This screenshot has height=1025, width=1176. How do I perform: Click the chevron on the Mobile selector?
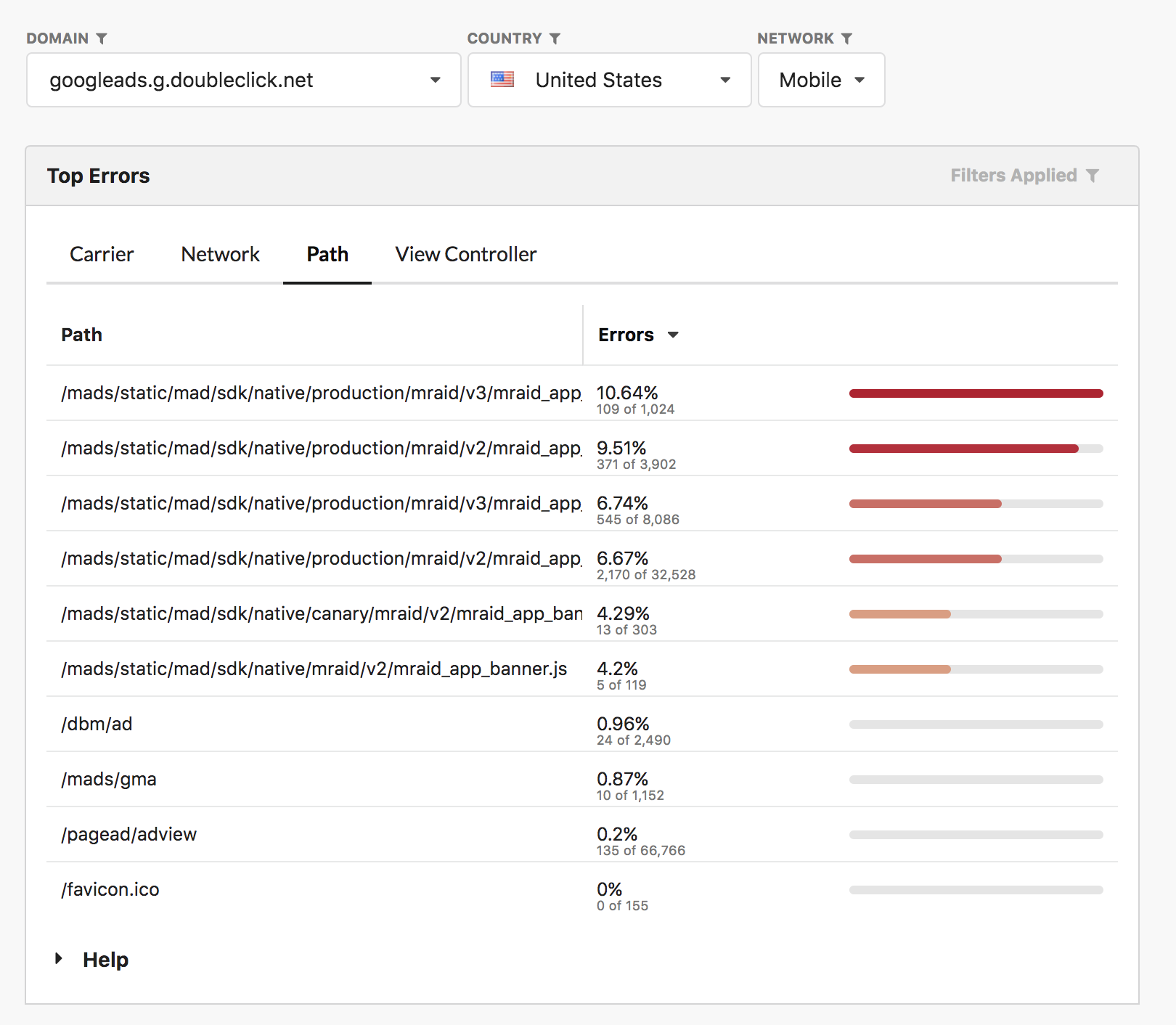point(861,81)
